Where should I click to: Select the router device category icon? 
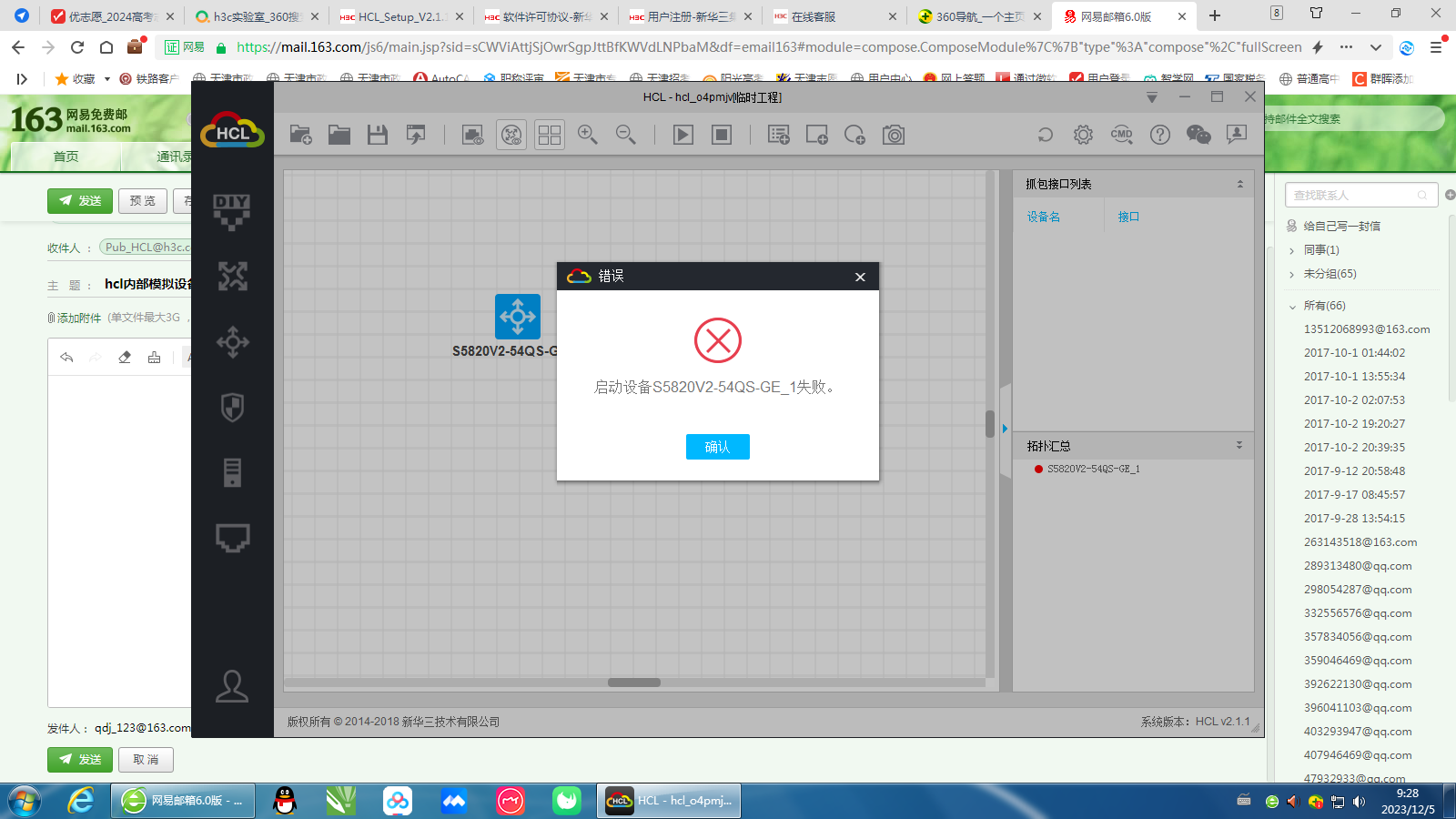click(232, 277)
